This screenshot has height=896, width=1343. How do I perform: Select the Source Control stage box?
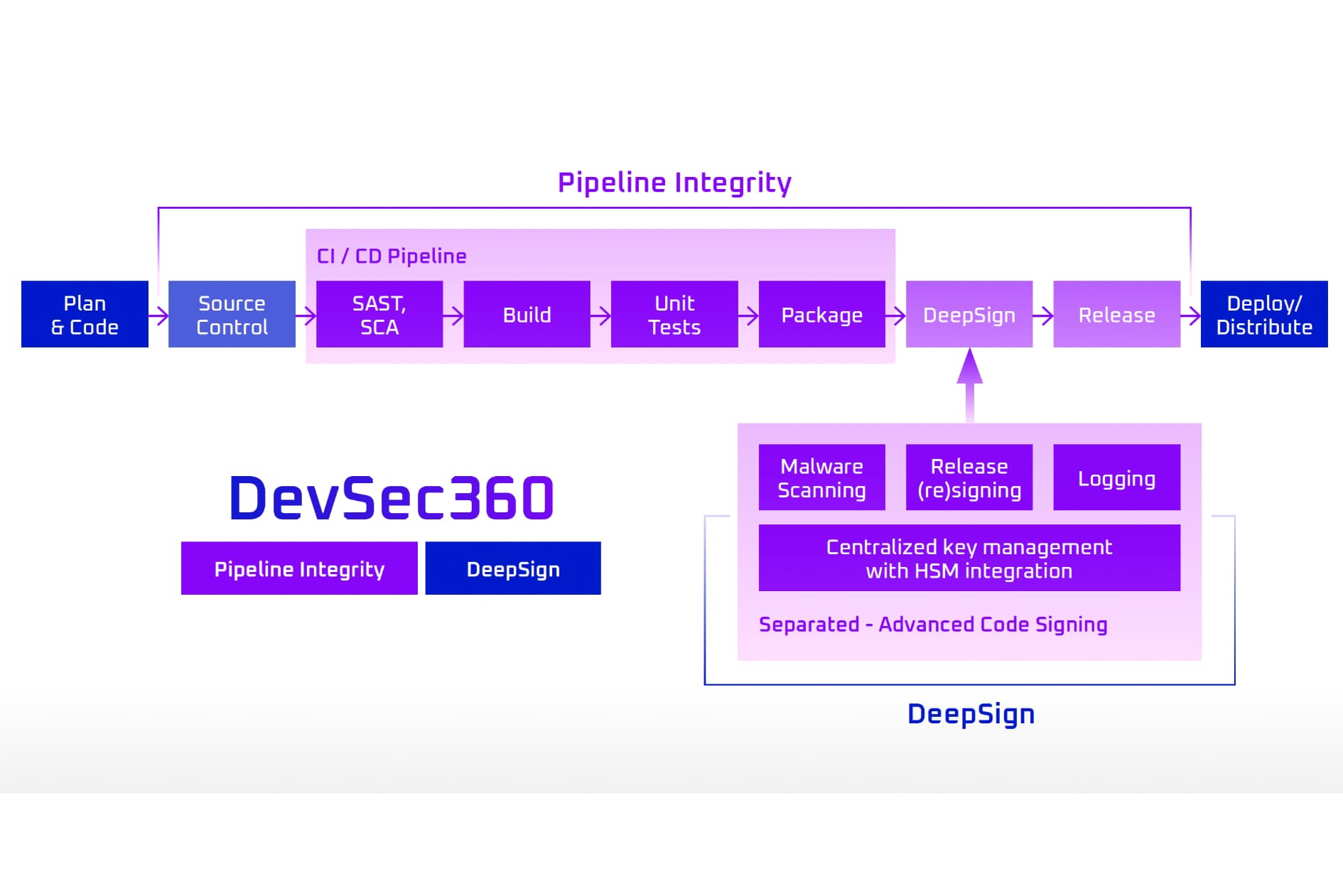232,314
